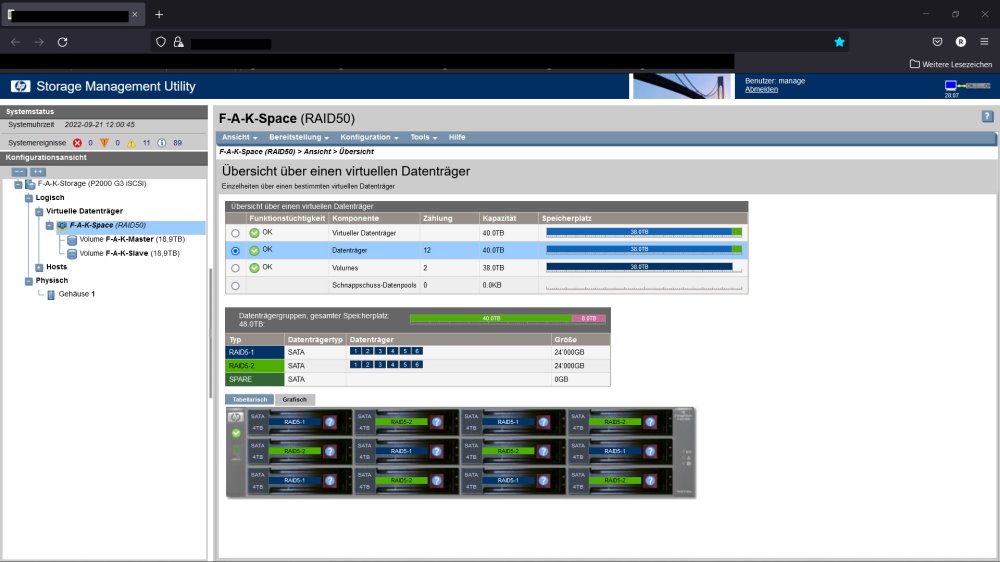Expand the Hosts tree node

pyautogui.click(x=39, y=267)
